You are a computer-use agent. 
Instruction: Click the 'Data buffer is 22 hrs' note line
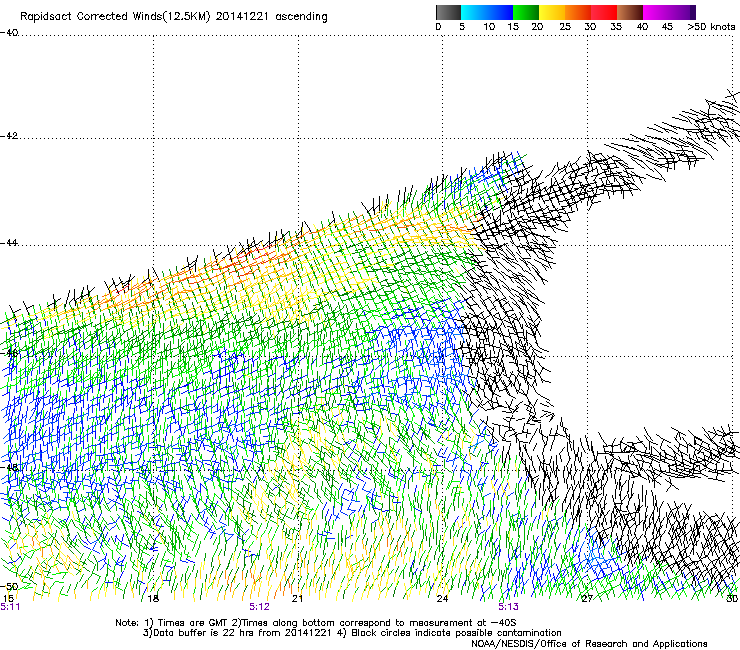click(352, 633)
